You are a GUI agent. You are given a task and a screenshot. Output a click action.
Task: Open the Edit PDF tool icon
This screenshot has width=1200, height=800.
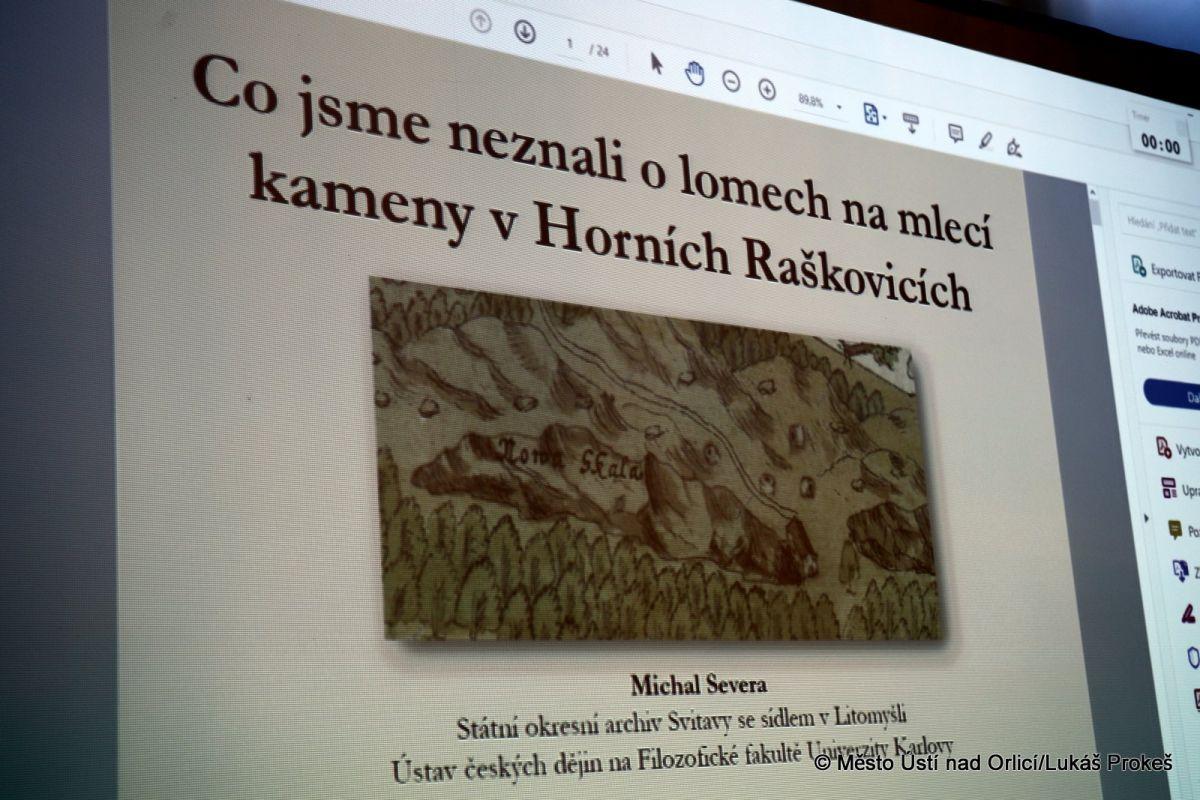click(x=1167, y=488)
